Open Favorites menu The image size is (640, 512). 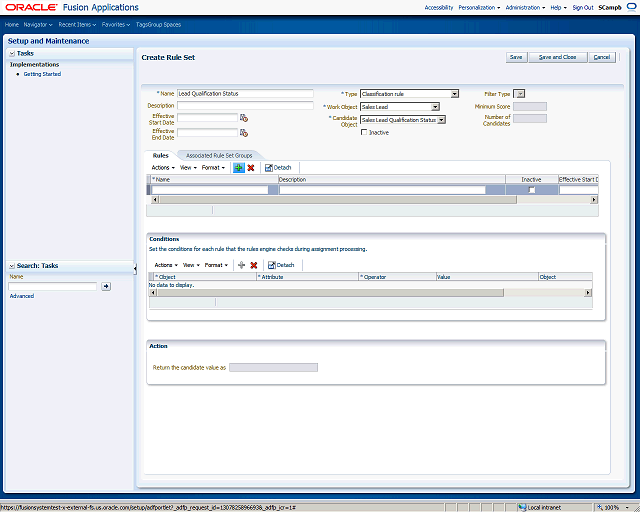click(x=116, y=24)
